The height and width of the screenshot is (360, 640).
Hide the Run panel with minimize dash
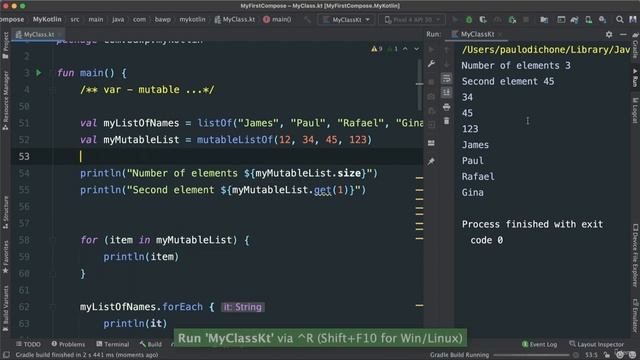pyautogui.click(x=623, y=34)
